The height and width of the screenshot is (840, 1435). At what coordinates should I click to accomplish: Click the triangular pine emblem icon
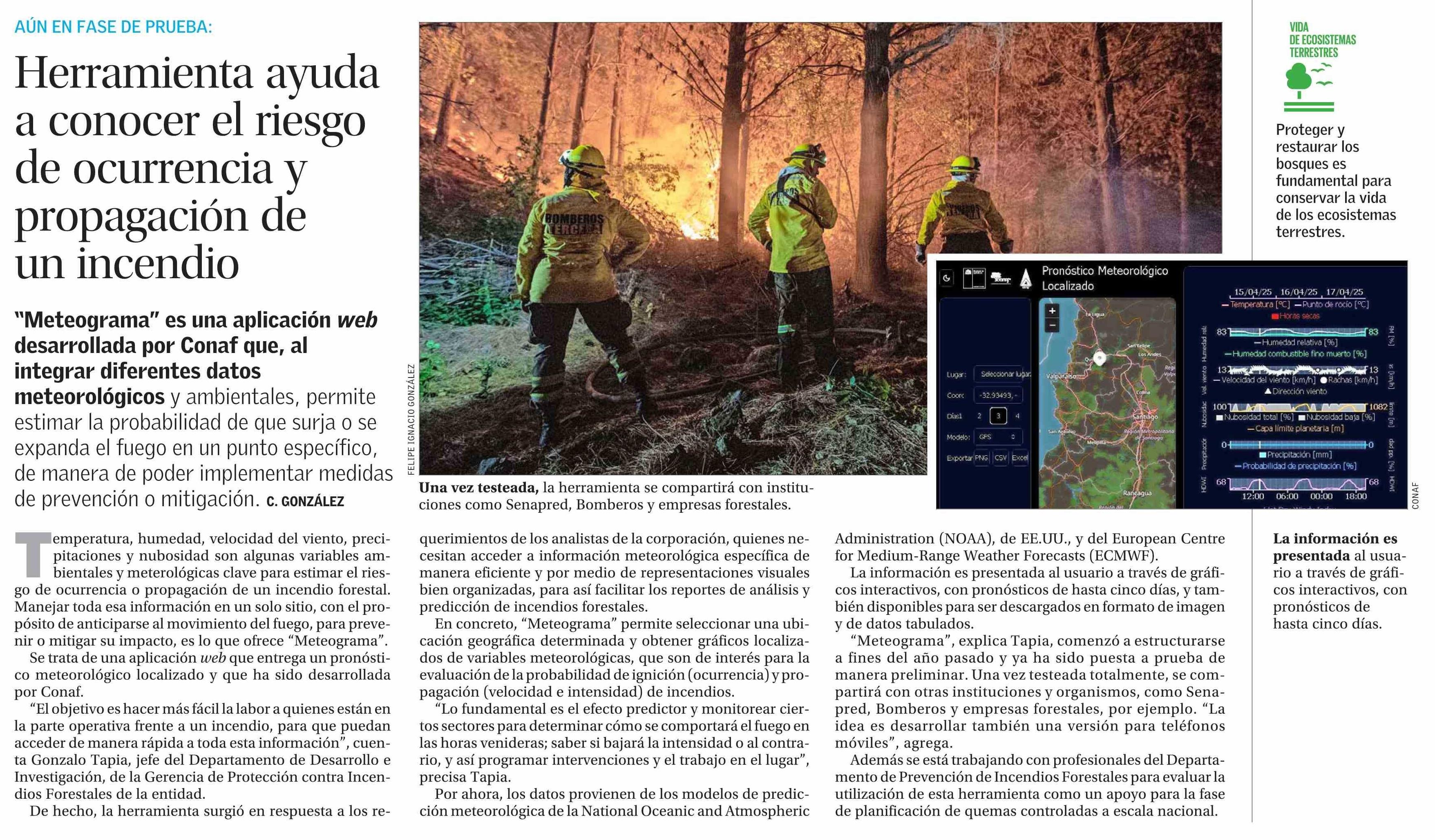tap(1026, 279)
